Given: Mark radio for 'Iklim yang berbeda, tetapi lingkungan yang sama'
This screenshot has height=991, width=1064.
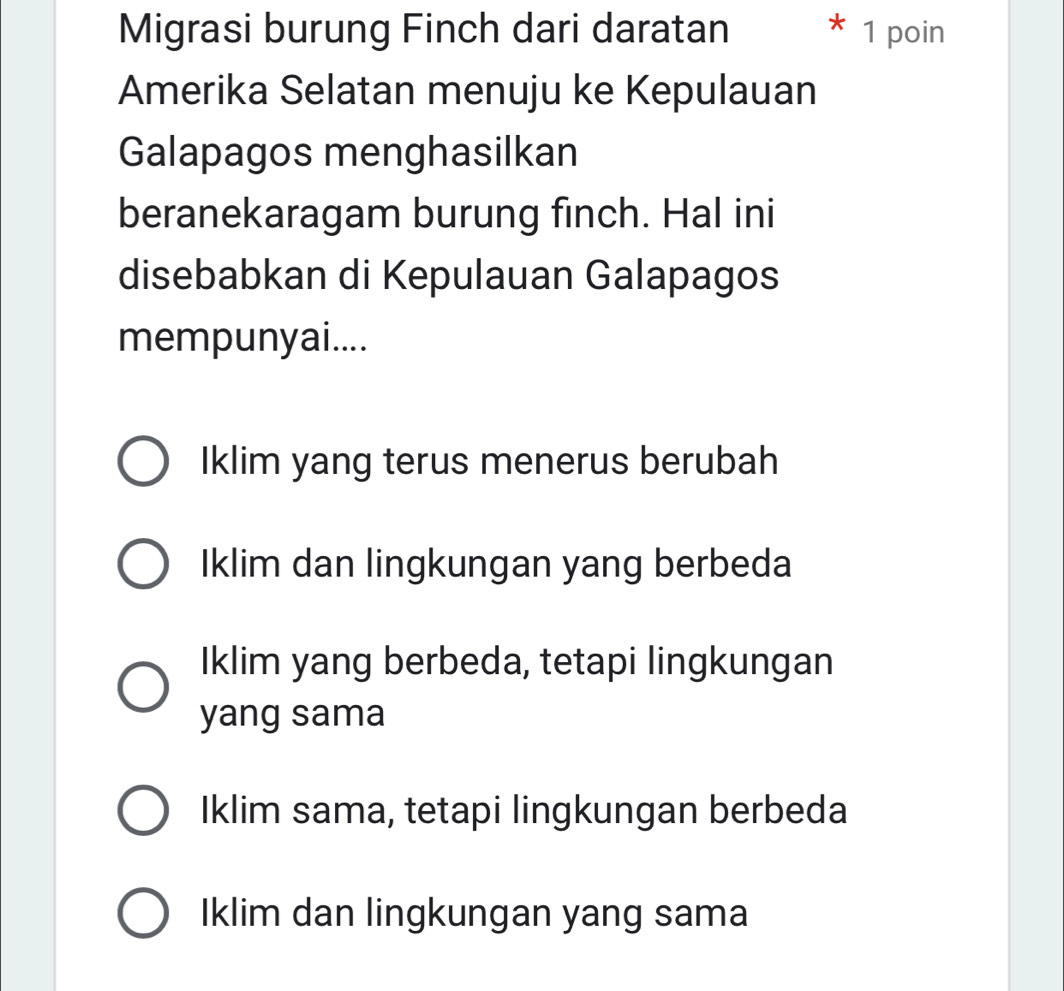Looking at the screenshot, I should click(x=143, y=687).
